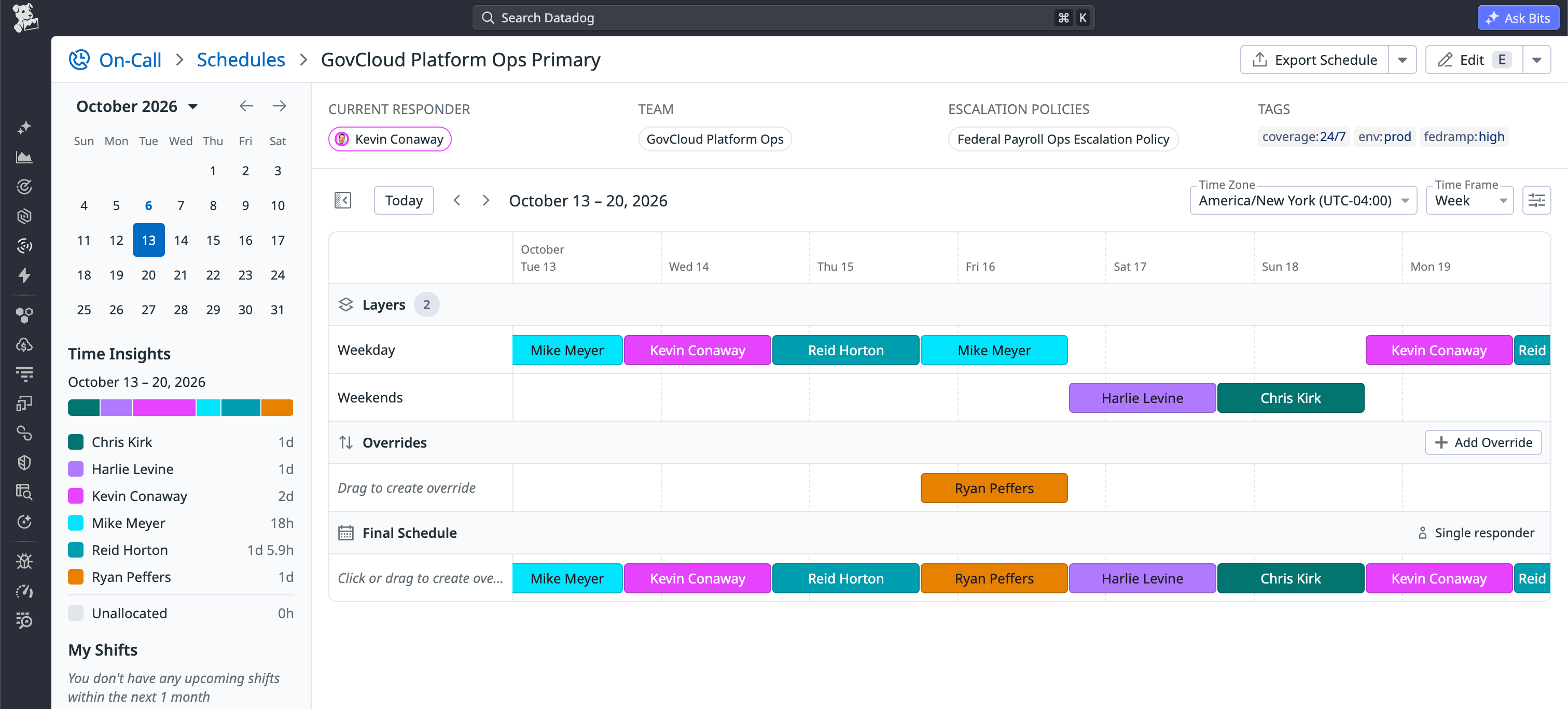Click the fedramp:high tag
The height and width of the screenshot is (709, 1568).
pos(1464,137)
